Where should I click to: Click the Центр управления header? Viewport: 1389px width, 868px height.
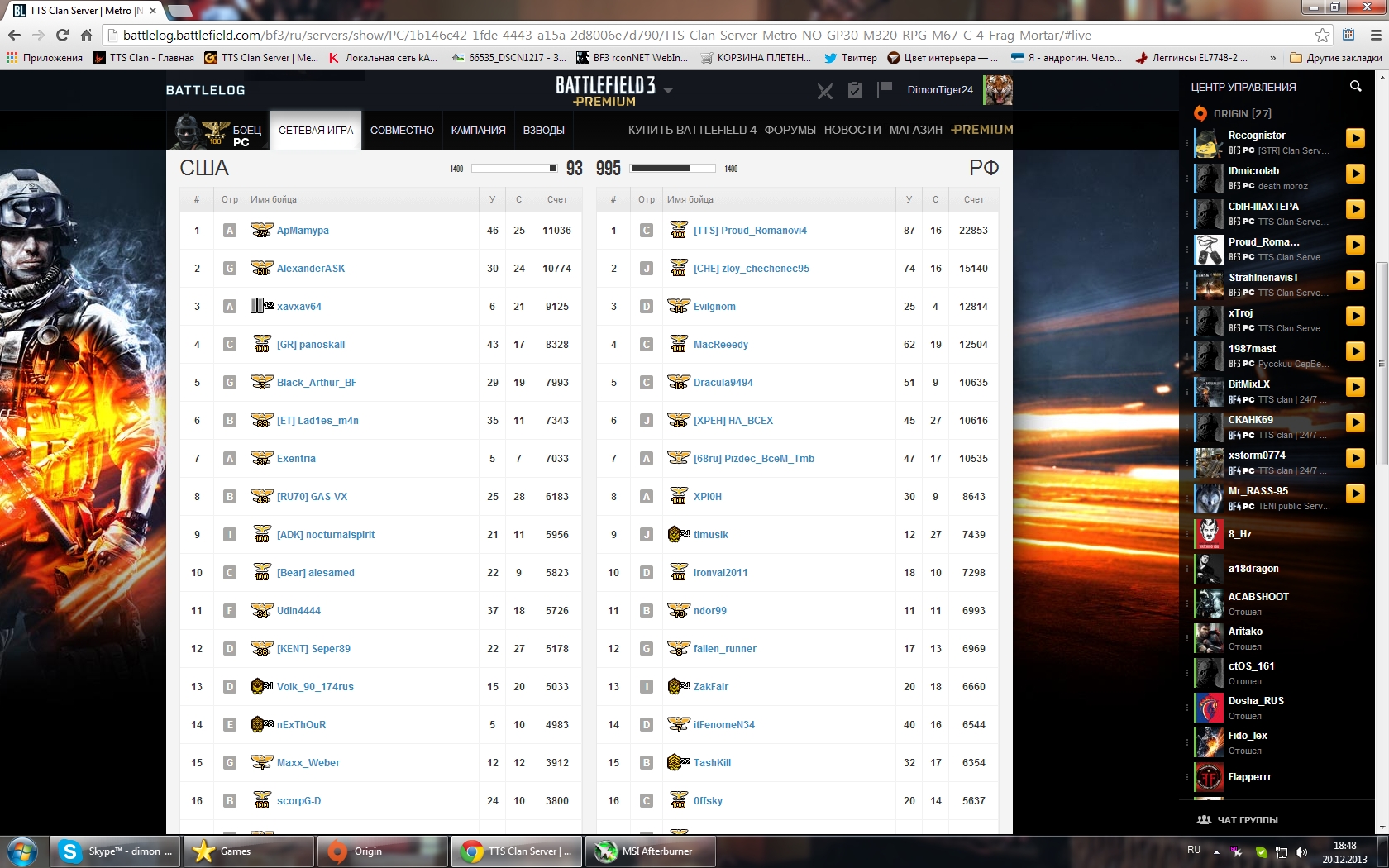click(1243, 87)
